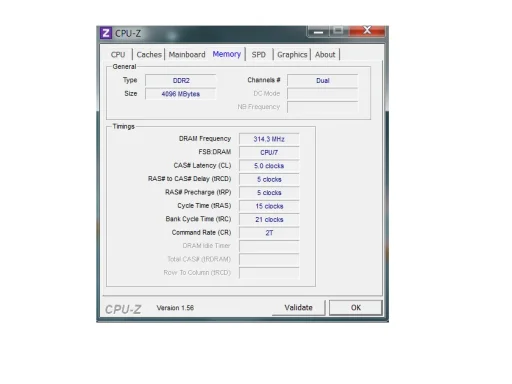Click the CPU-Z purple Z title icon
Viewport: 512px width, 384px height.
coord(106,33)
